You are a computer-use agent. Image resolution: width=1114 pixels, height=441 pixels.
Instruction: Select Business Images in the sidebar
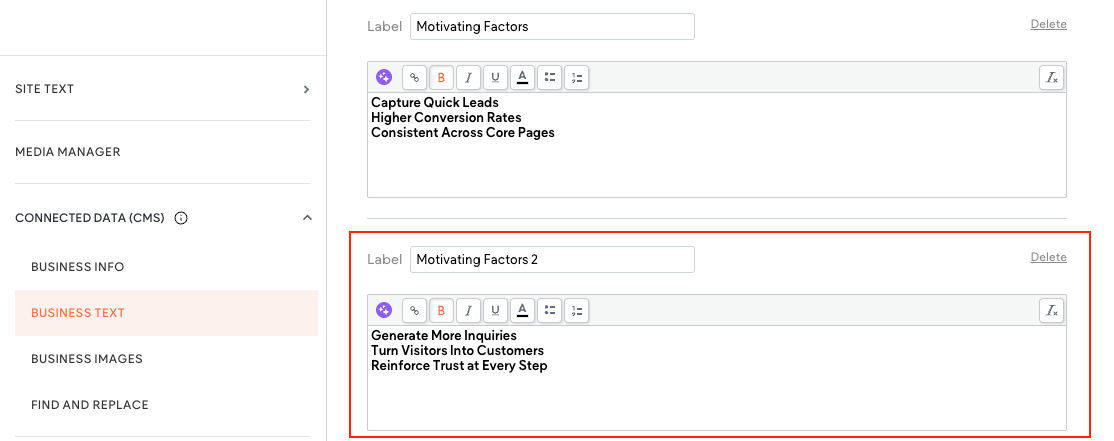click(87, 359)
